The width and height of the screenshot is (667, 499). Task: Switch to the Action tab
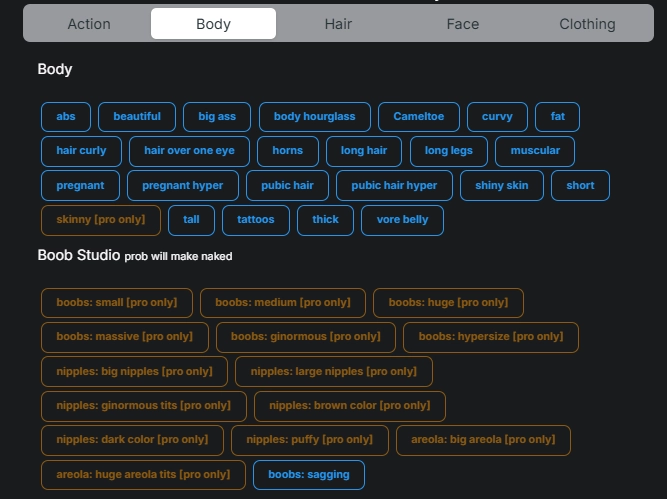click(x=89, y=24)
